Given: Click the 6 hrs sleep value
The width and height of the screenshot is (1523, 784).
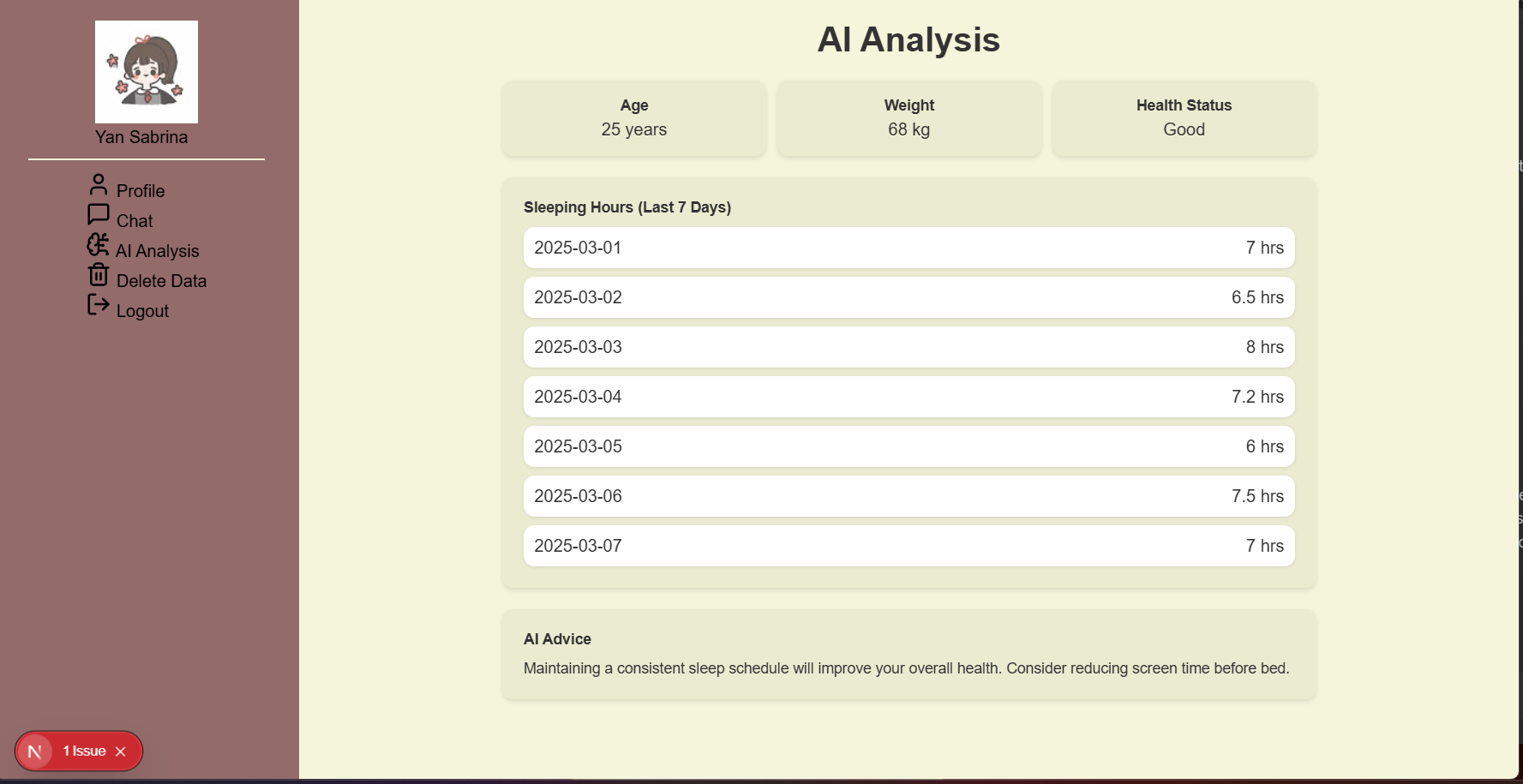Looking at the screenshot, I should coord(1265,446).
